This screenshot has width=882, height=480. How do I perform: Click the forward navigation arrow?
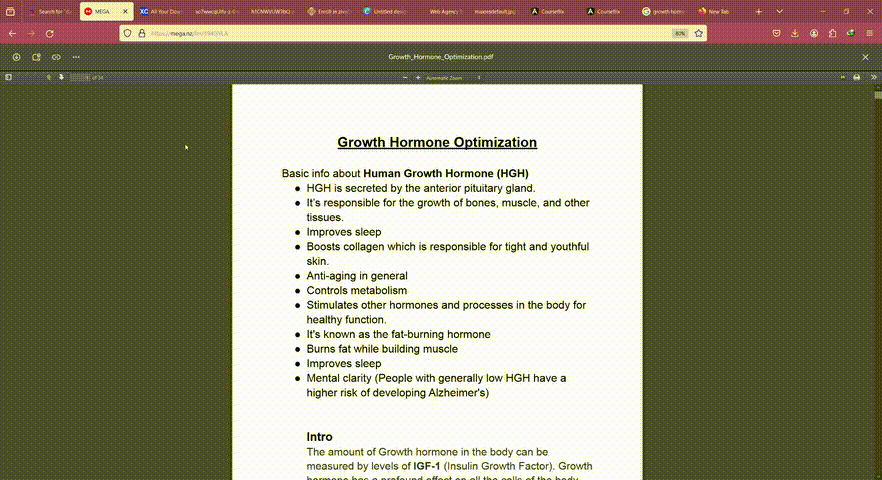(x=31, y=34)
